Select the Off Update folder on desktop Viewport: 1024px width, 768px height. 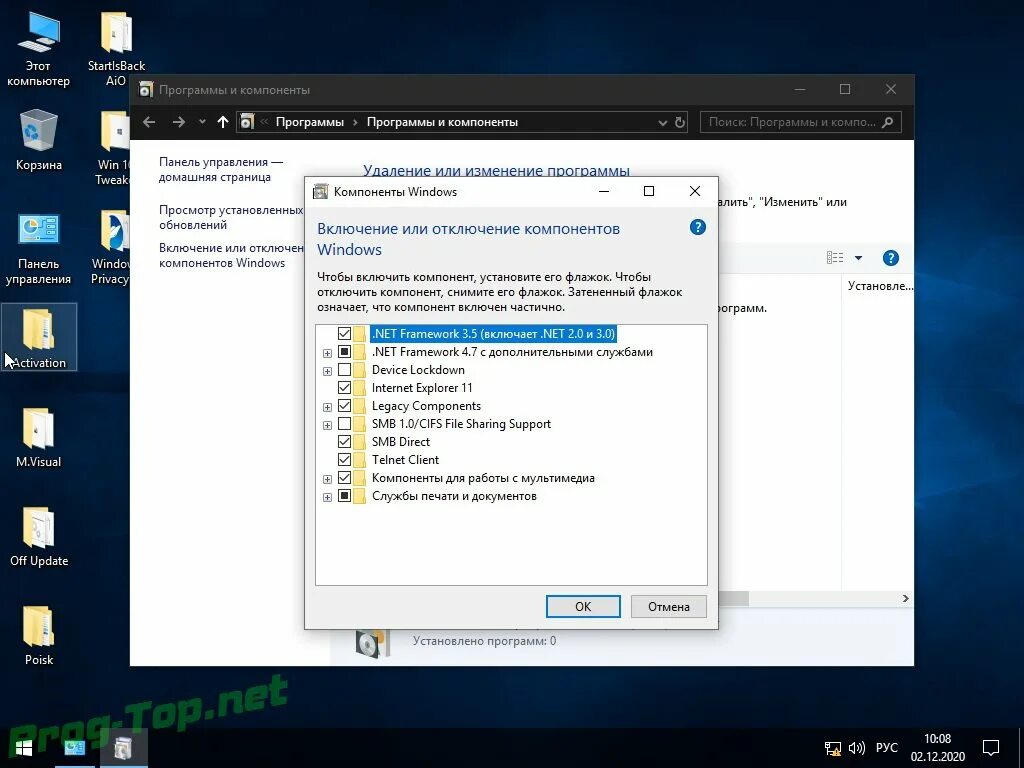coord(39,536)
